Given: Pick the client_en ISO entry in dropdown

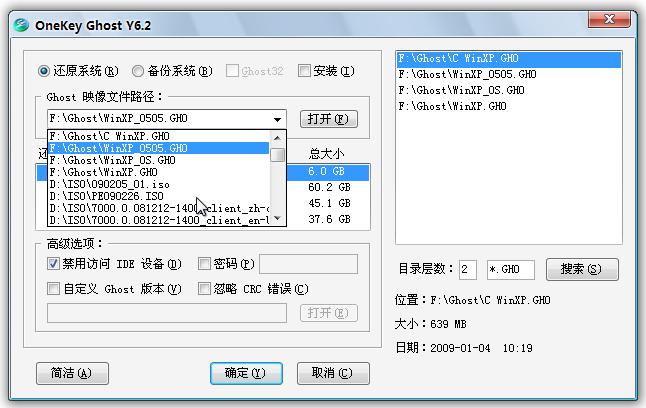Looking at the screenshot, I should (x=159, y=220).
